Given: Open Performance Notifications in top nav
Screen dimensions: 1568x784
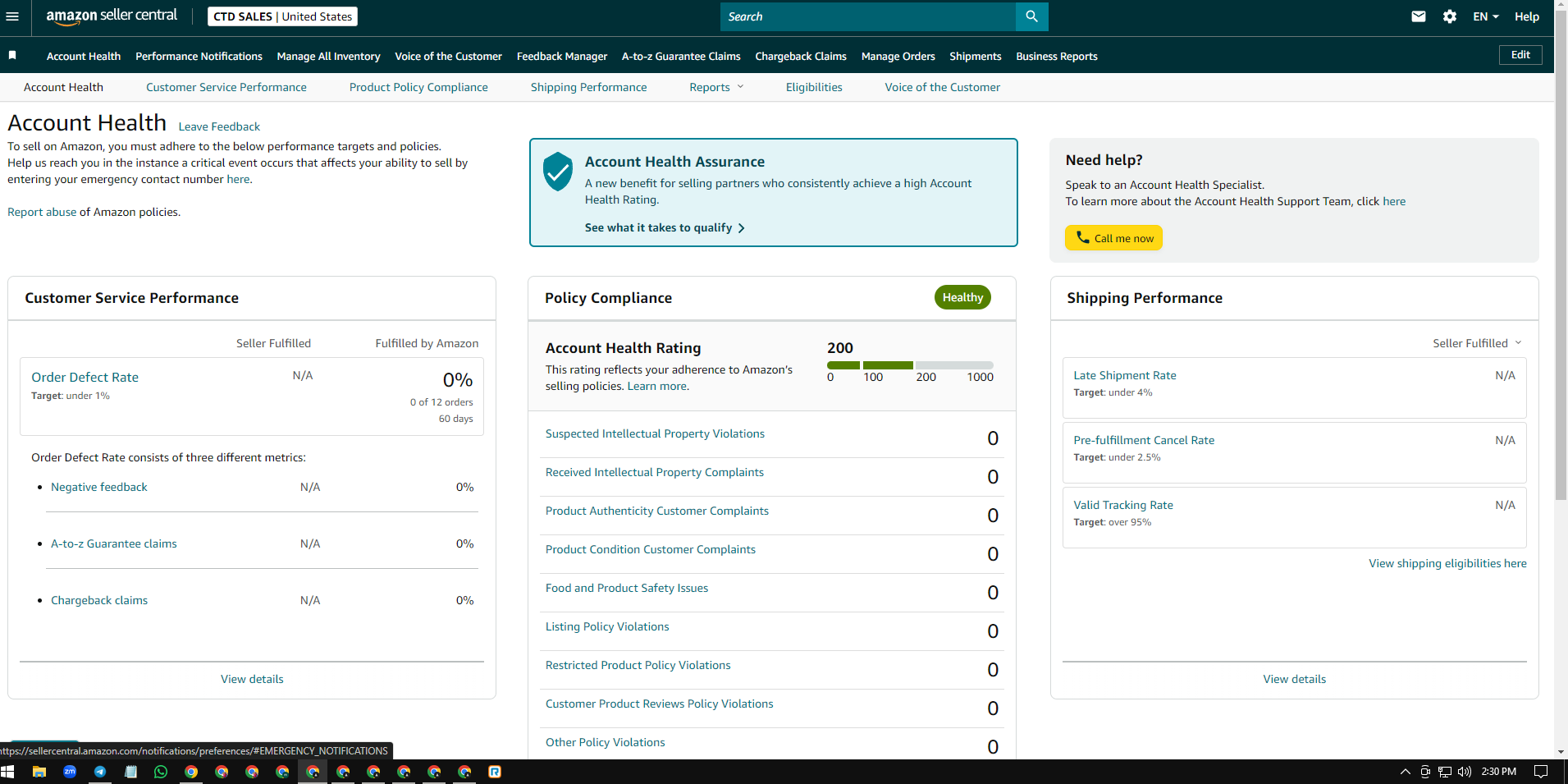Looking at the screenshot, I should point(199,56).
